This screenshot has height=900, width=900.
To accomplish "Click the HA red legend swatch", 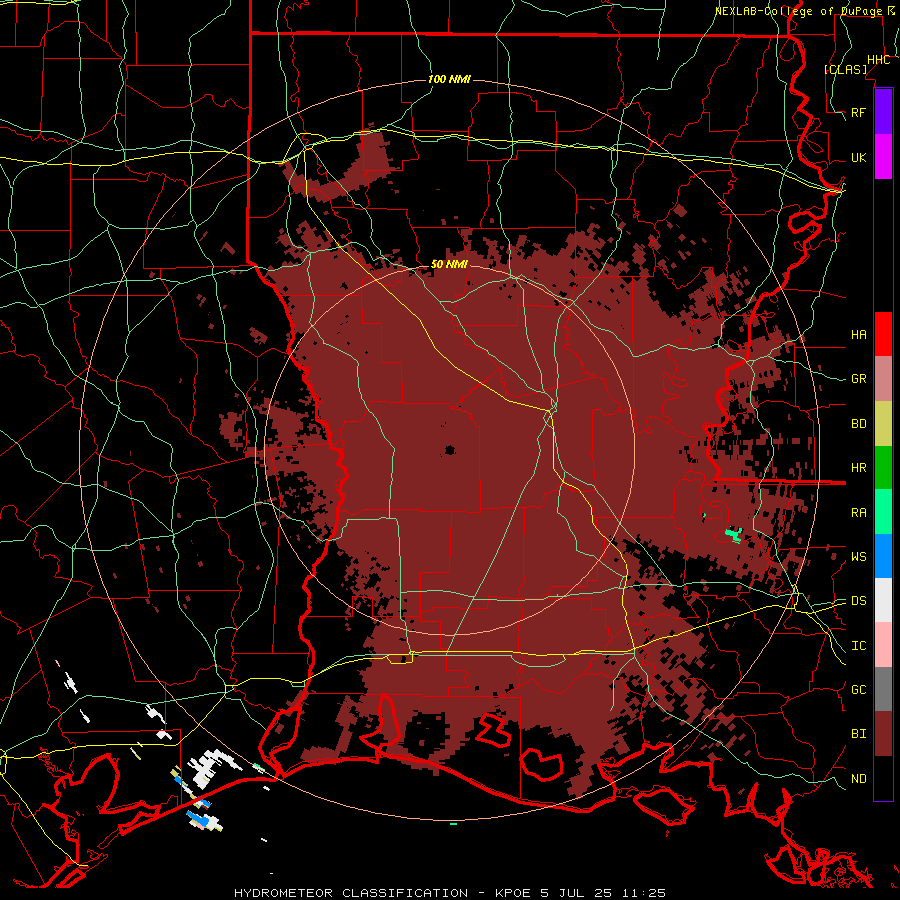I will tap(883, 334).
